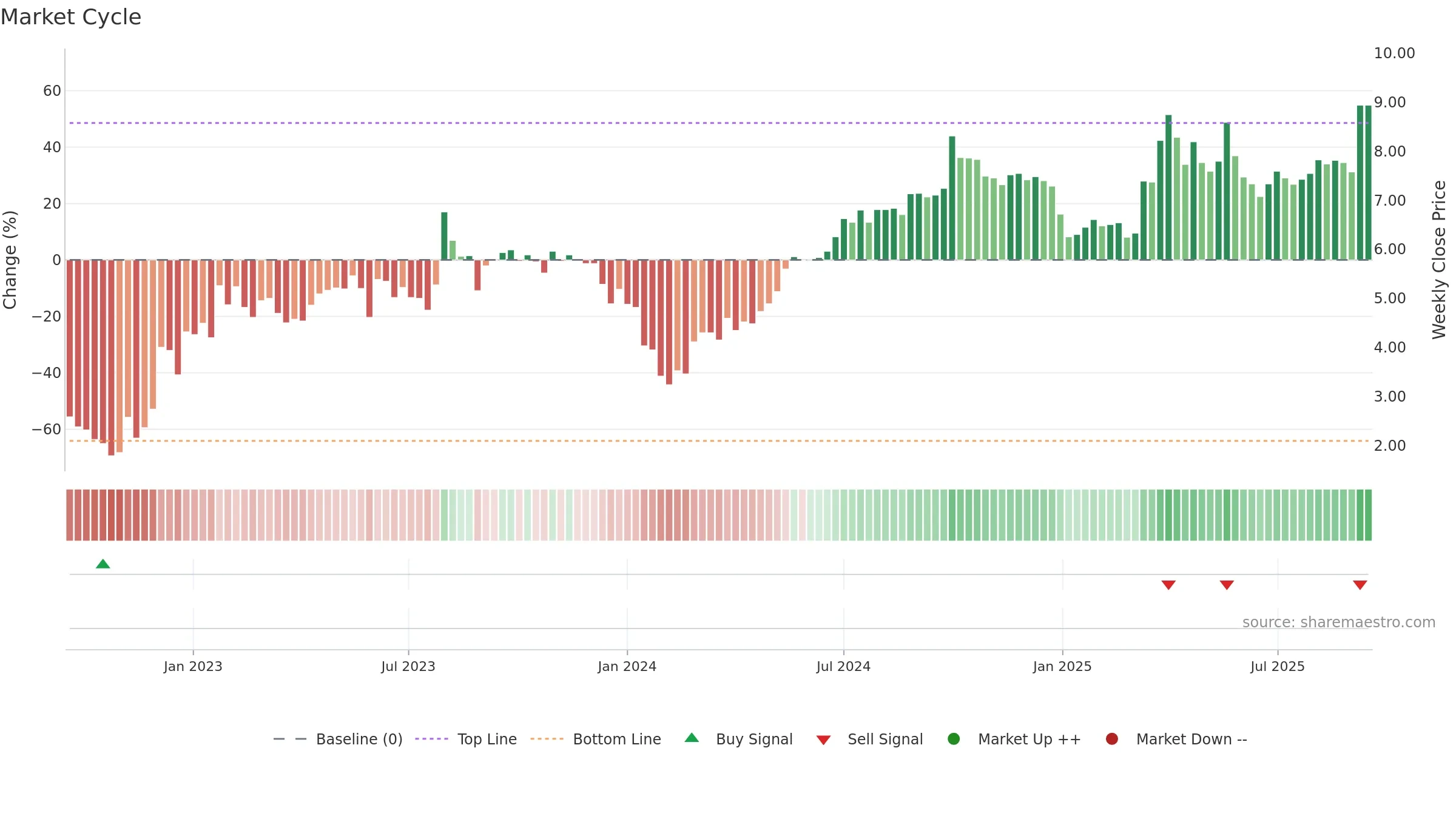Click the Jul 2023 axis label
The width and height of the screenshot is (1456, 819).
click(408, 666)
